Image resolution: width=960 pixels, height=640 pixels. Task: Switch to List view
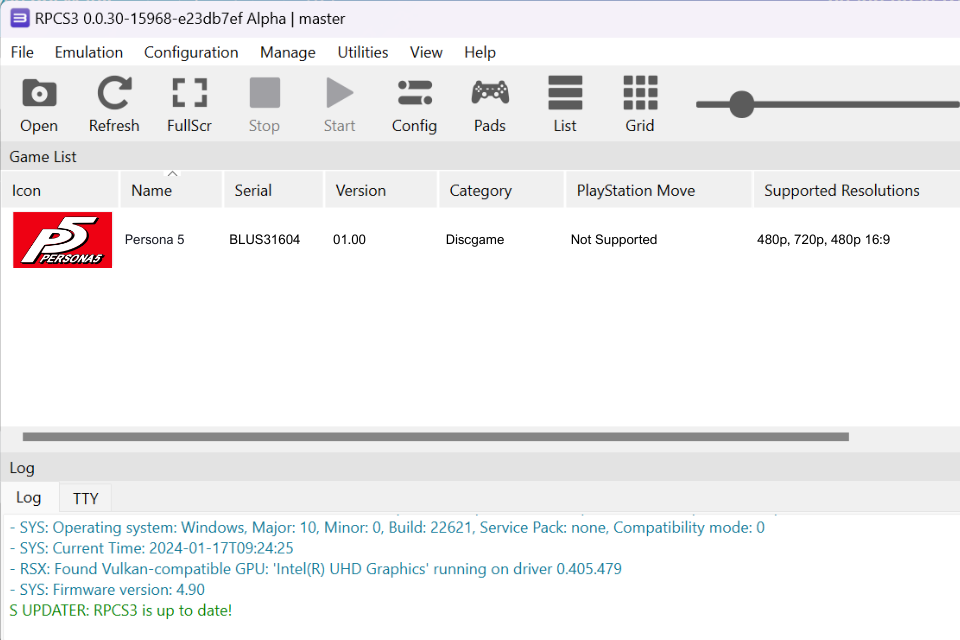pyautogui.click(x=565, y=104)
